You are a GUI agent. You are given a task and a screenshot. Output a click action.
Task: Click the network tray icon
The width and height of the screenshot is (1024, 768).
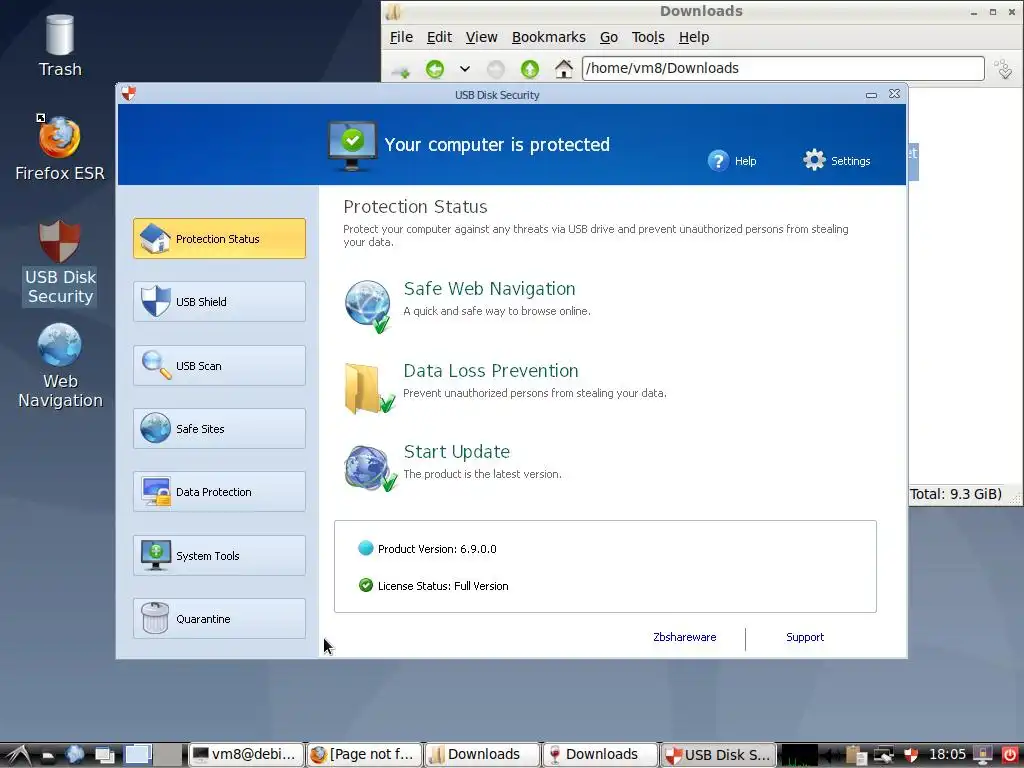(x=884, y=755)
